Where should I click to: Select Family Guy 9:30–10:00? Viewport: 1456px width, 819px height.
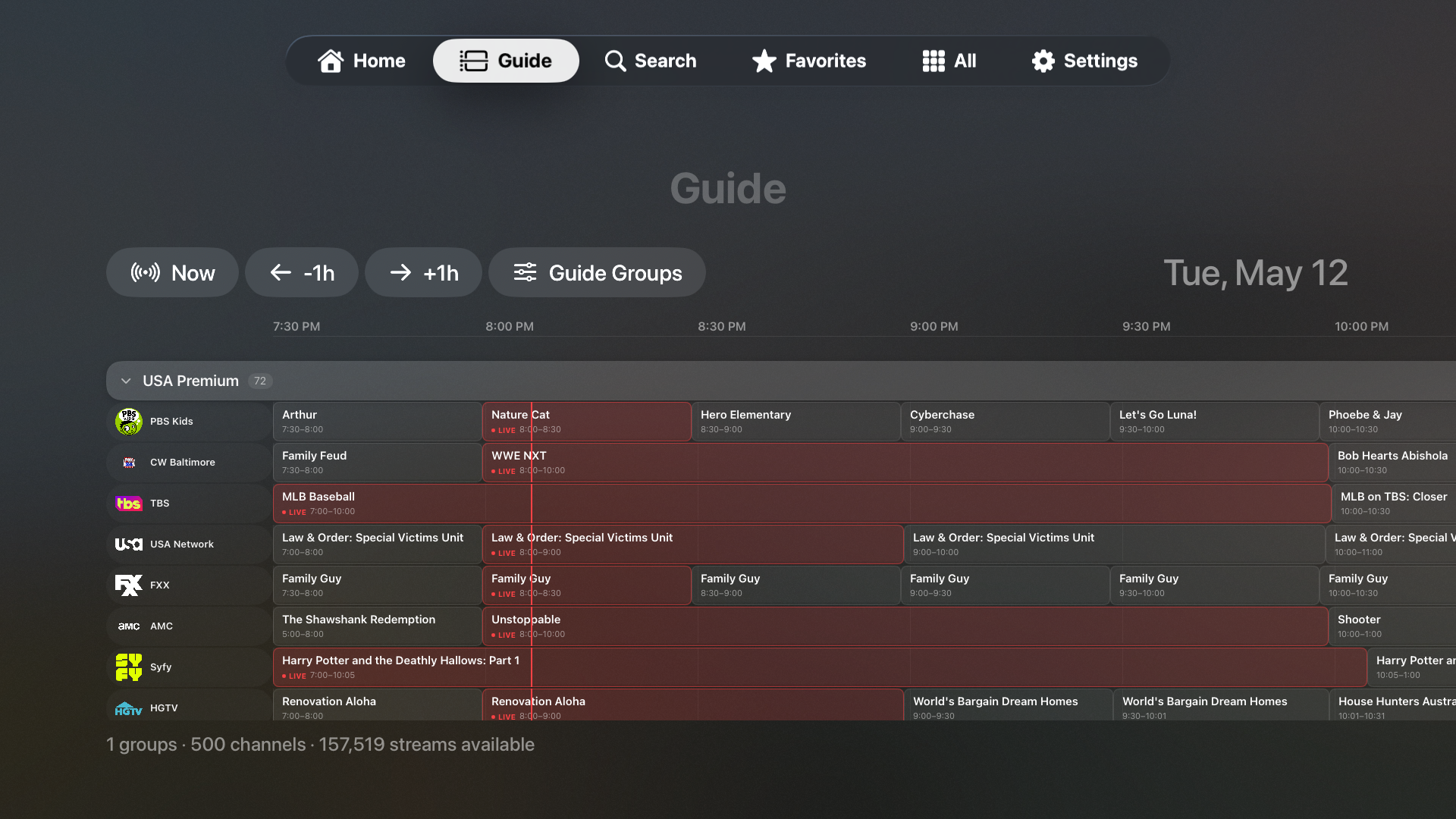tap(1214, 585)
